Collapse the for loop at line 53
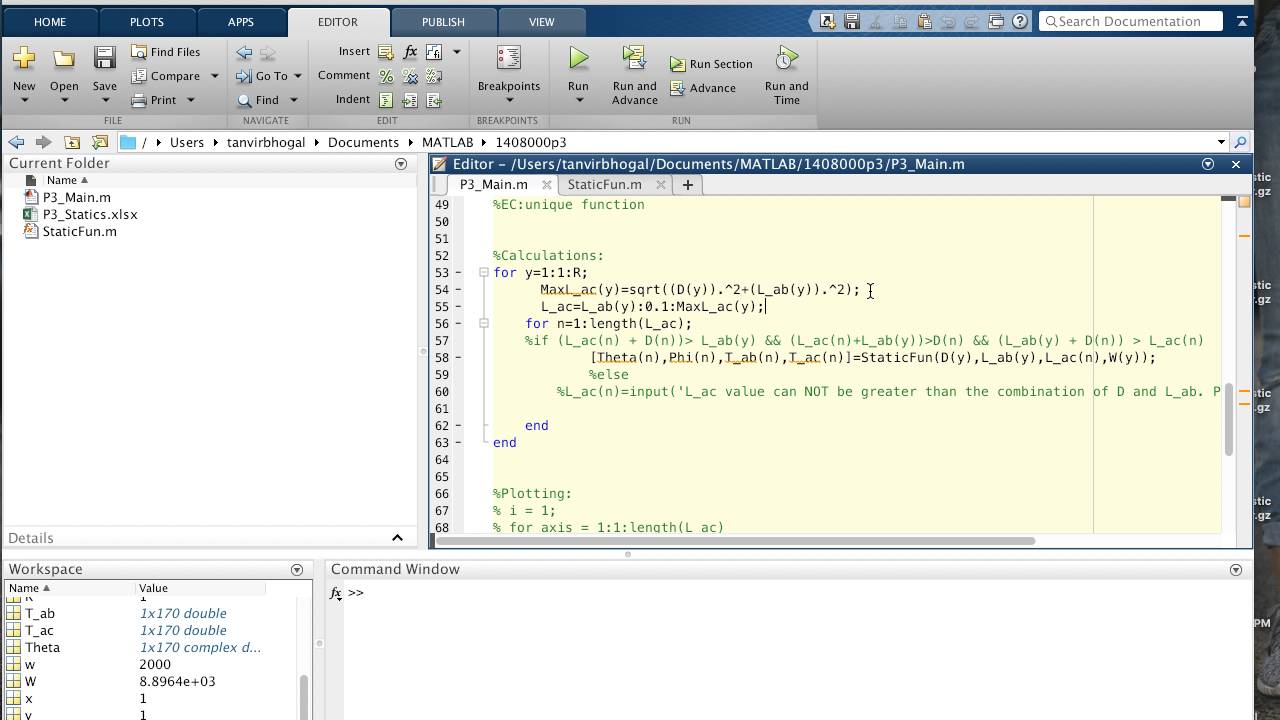1280x720 pixels. (483, 273)
